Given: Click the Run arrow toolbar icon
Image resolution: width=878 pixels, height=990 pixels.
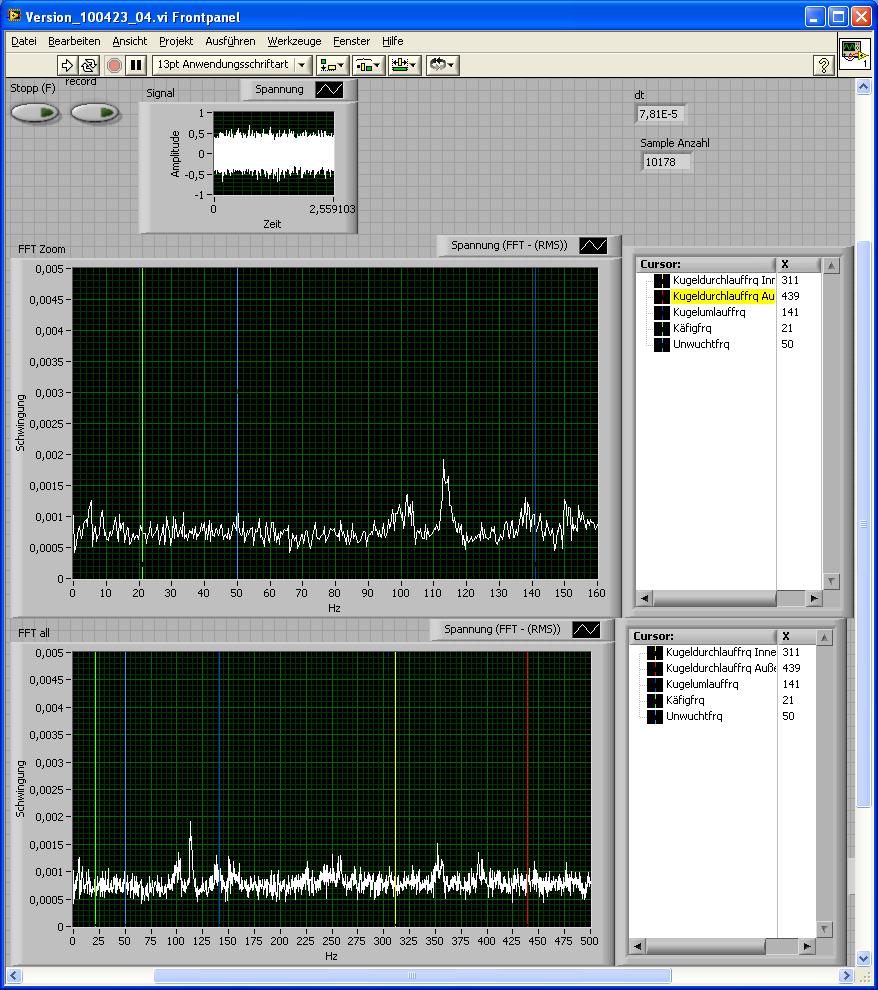Looking at the screenshot, I should pos(67,65).
